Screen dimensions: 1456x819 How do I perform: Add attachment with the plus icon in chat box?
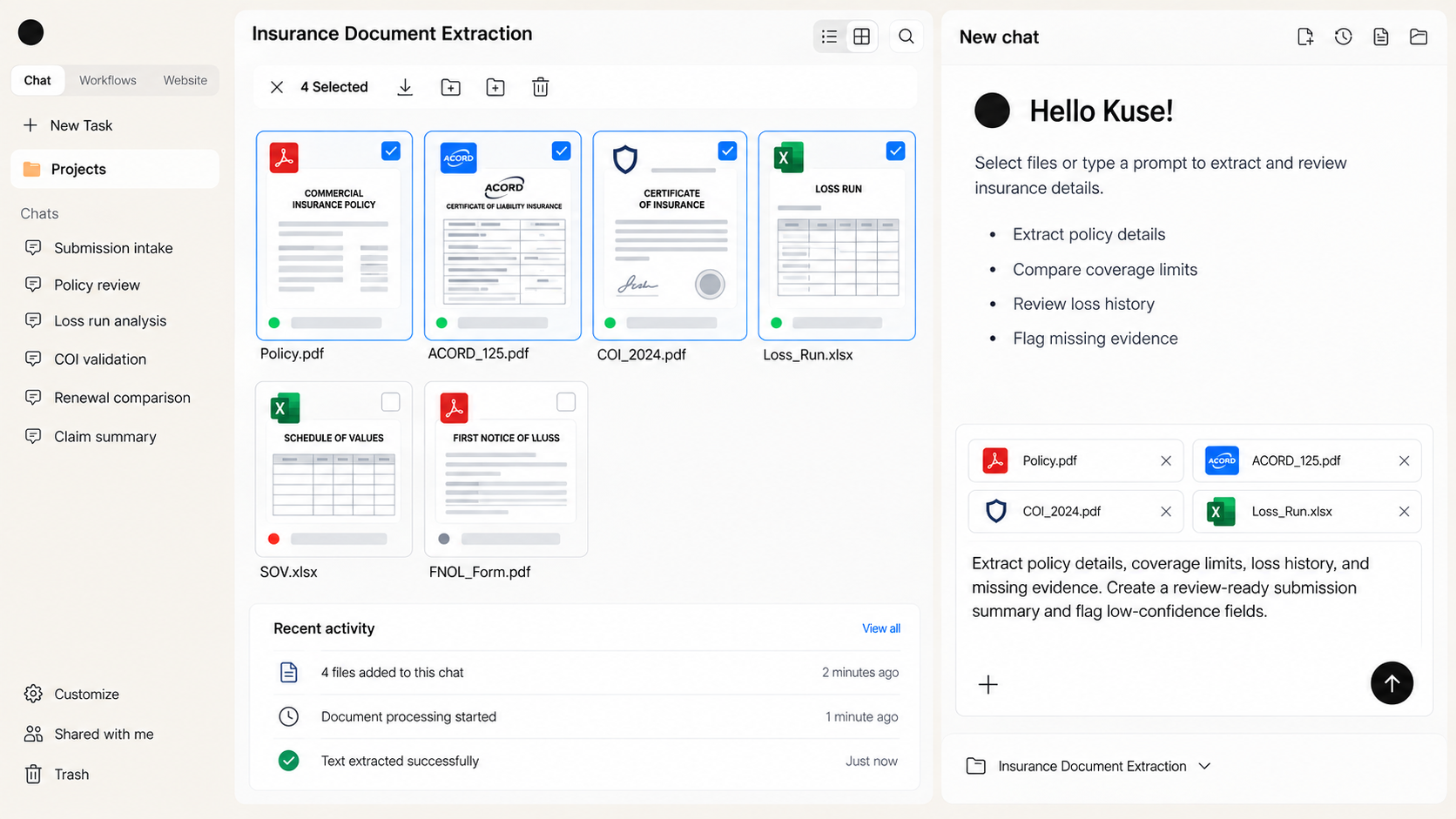[x=988, y=685]
